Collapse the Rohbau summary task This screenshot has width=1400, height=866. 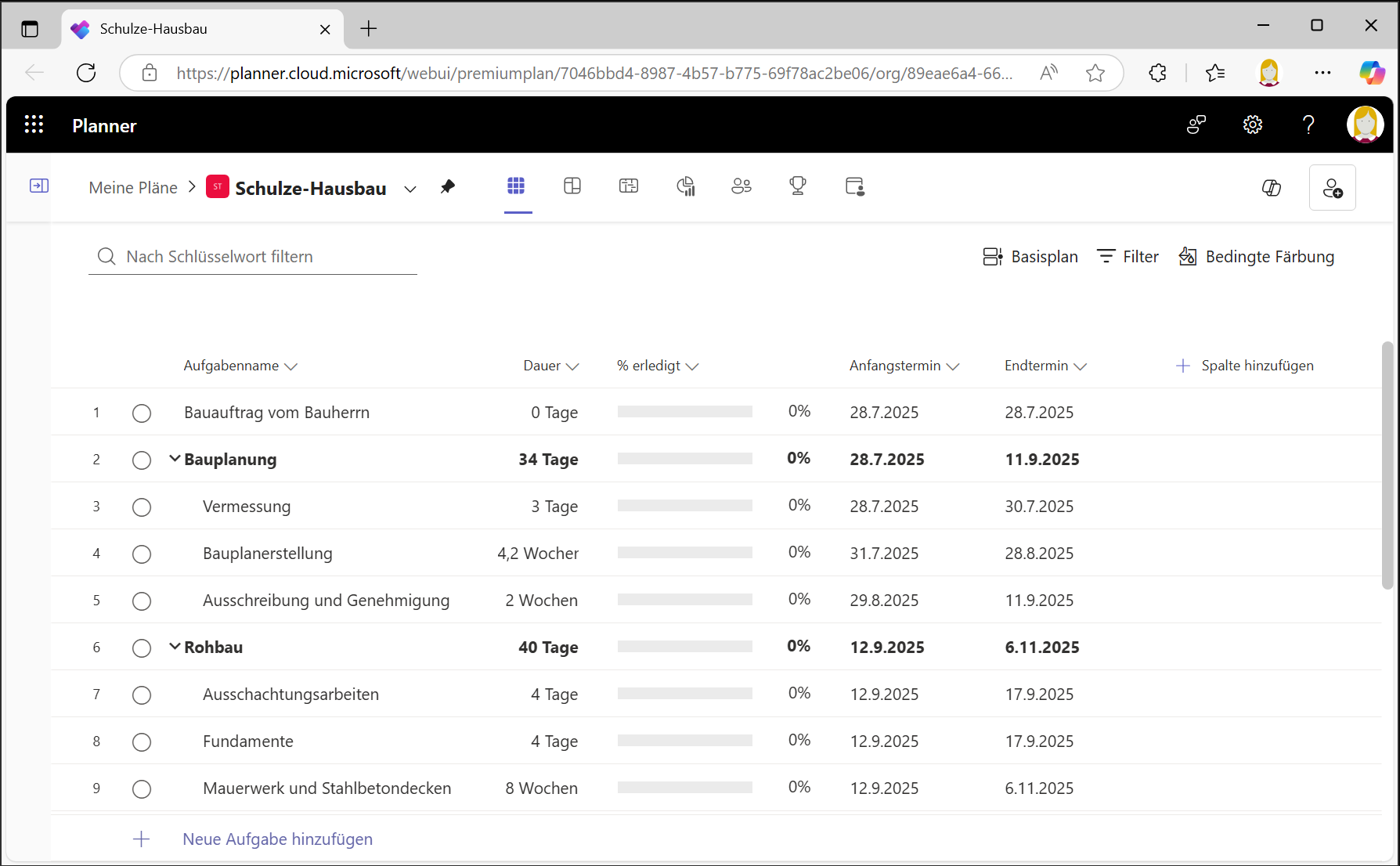[175, 647]
